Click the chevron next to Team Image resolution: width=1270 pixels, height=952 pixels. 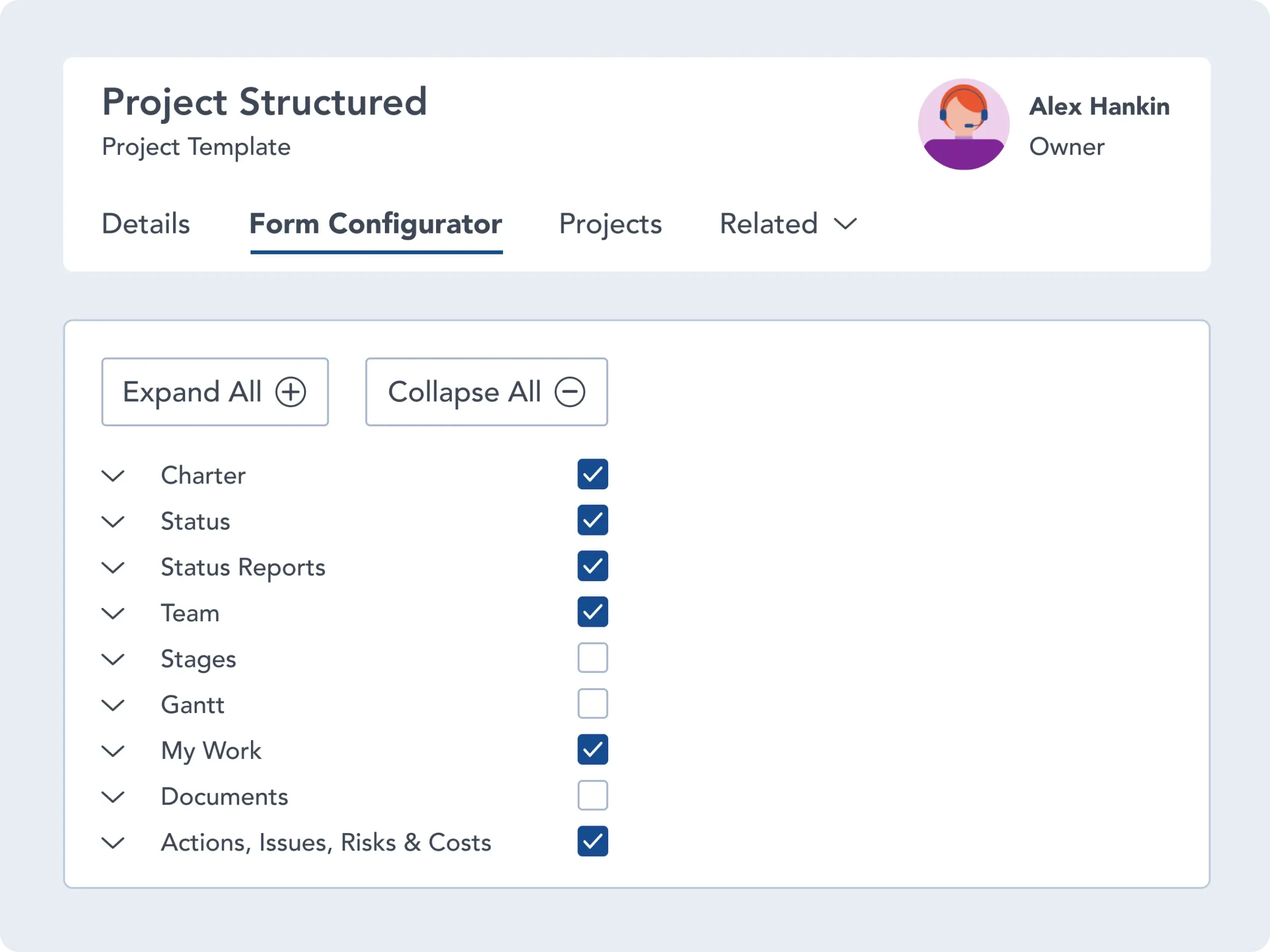(x=113, y=613)
